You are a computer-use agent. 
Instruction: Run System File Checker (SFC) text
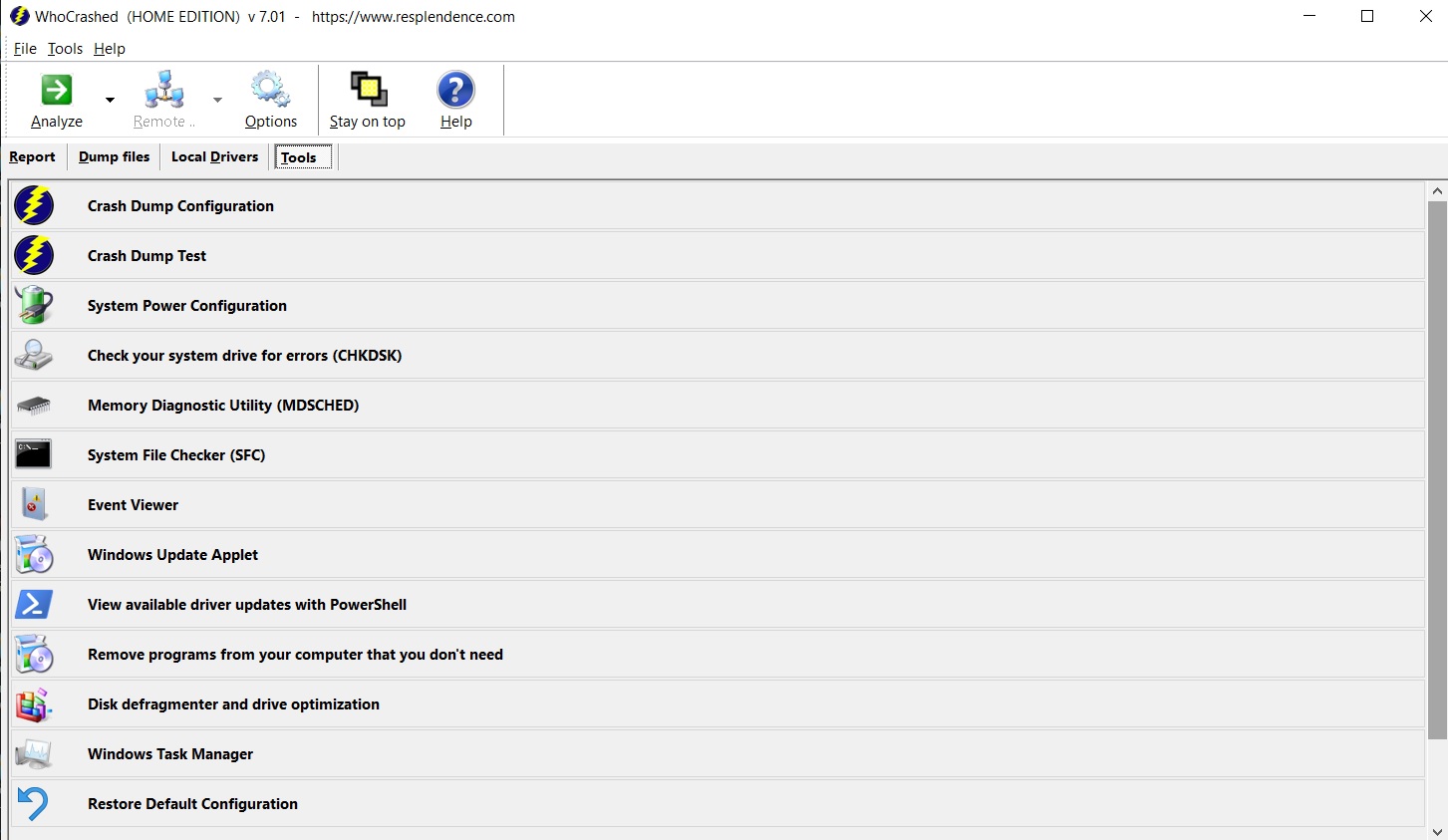[x=176, y=455]
